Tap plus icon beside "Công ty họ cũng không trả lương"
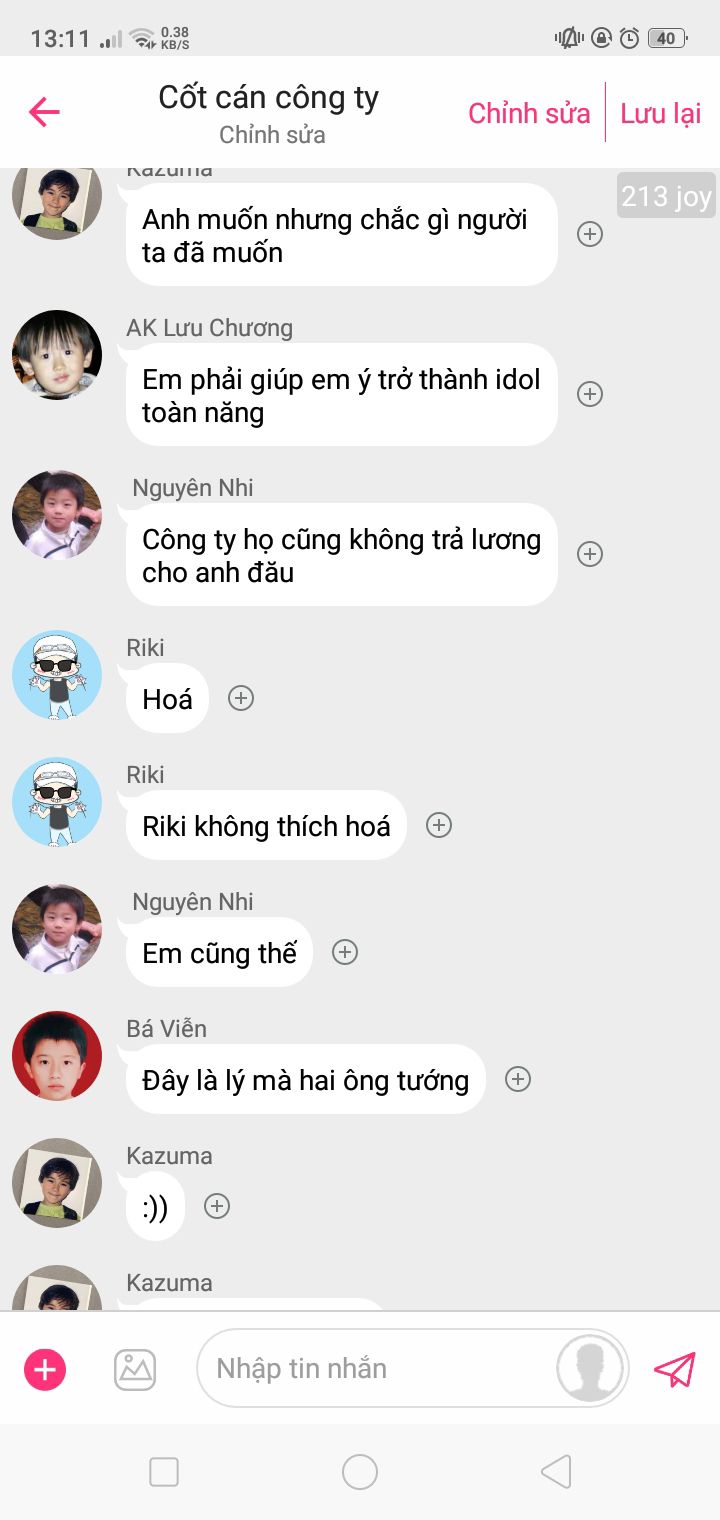This screenshot has width=720, height=1520. [x=591, y=554]
